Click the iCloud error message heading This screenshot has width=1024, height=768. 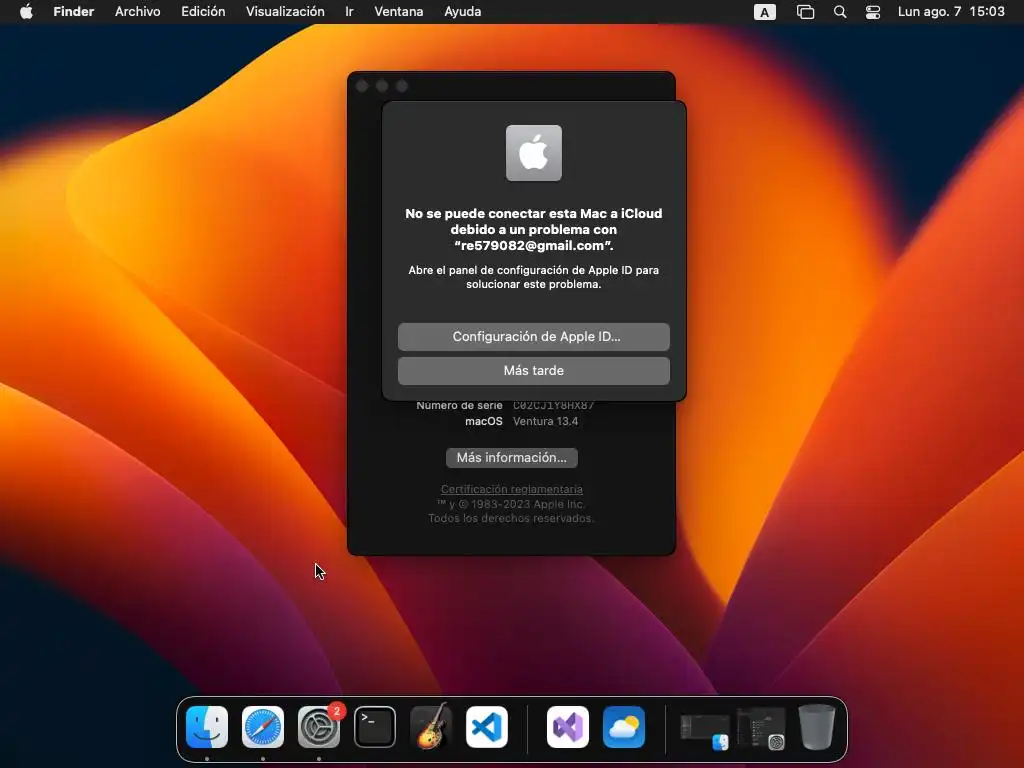click(x=534, y=229)
